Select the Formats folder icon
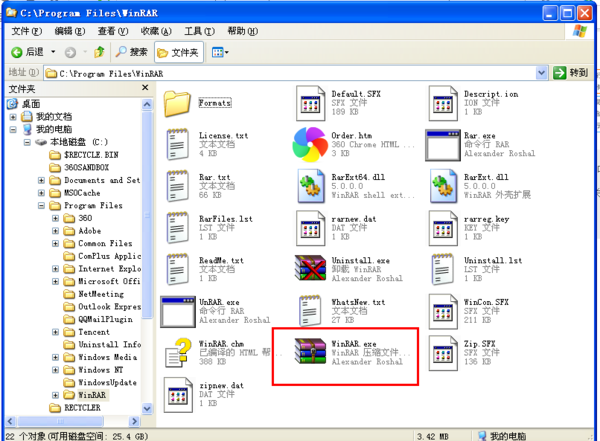600x441 pixels. pyautogui.click(x=177, y=103)
